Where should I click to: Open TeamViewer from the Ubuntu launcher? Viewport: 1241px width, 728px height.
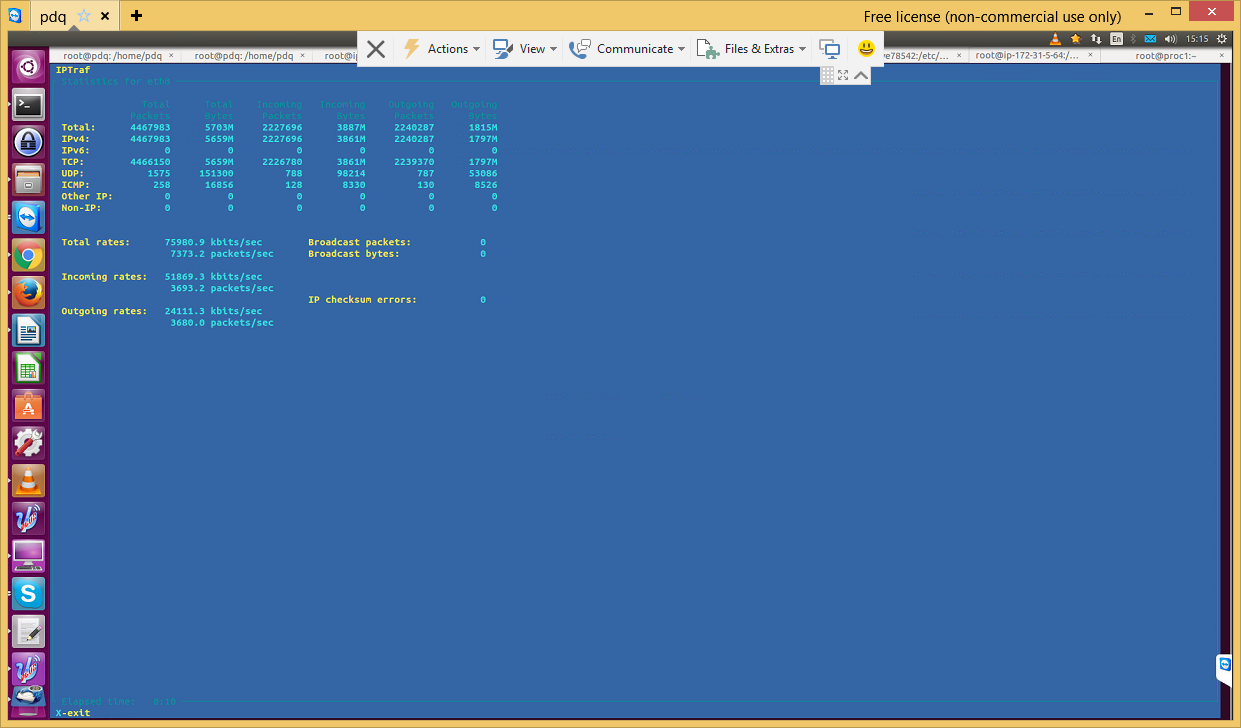pos(28,217)
